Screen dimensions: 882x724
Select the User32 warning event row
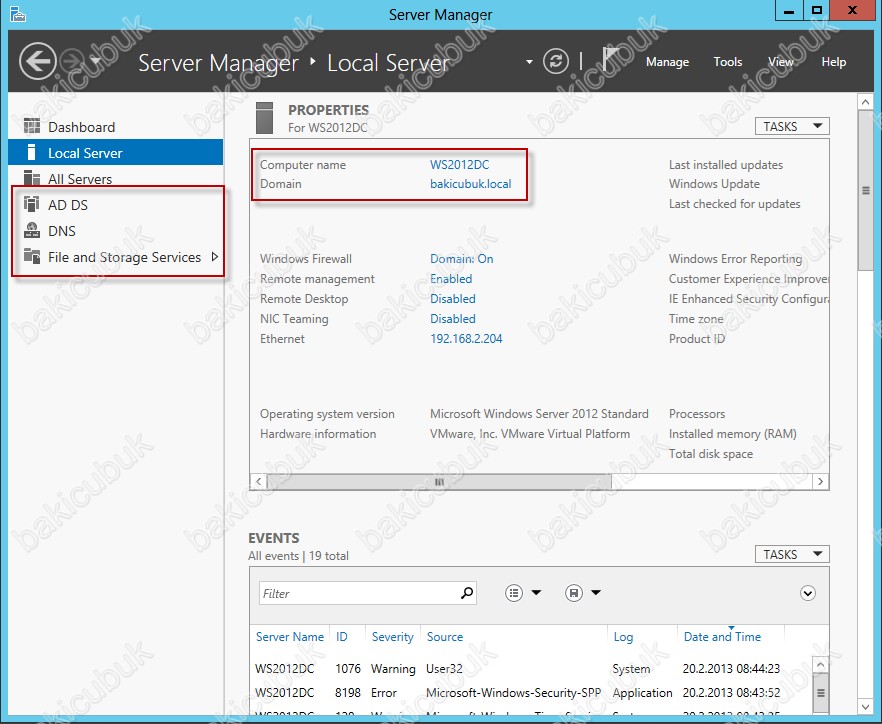[530, 669]
